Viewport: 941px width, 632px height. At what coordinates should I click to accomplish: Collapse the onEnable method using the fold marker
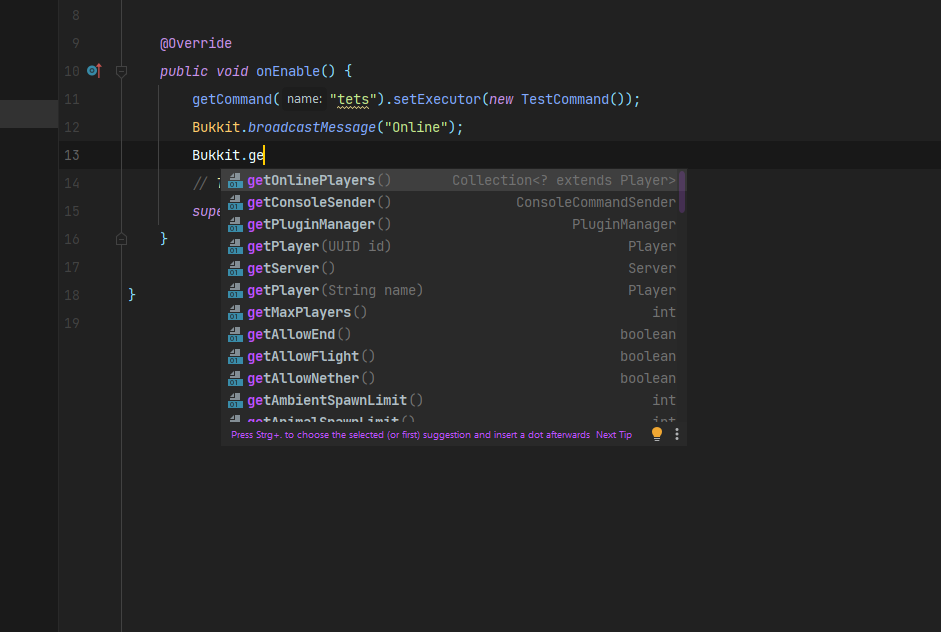click(x=121, y=71)
